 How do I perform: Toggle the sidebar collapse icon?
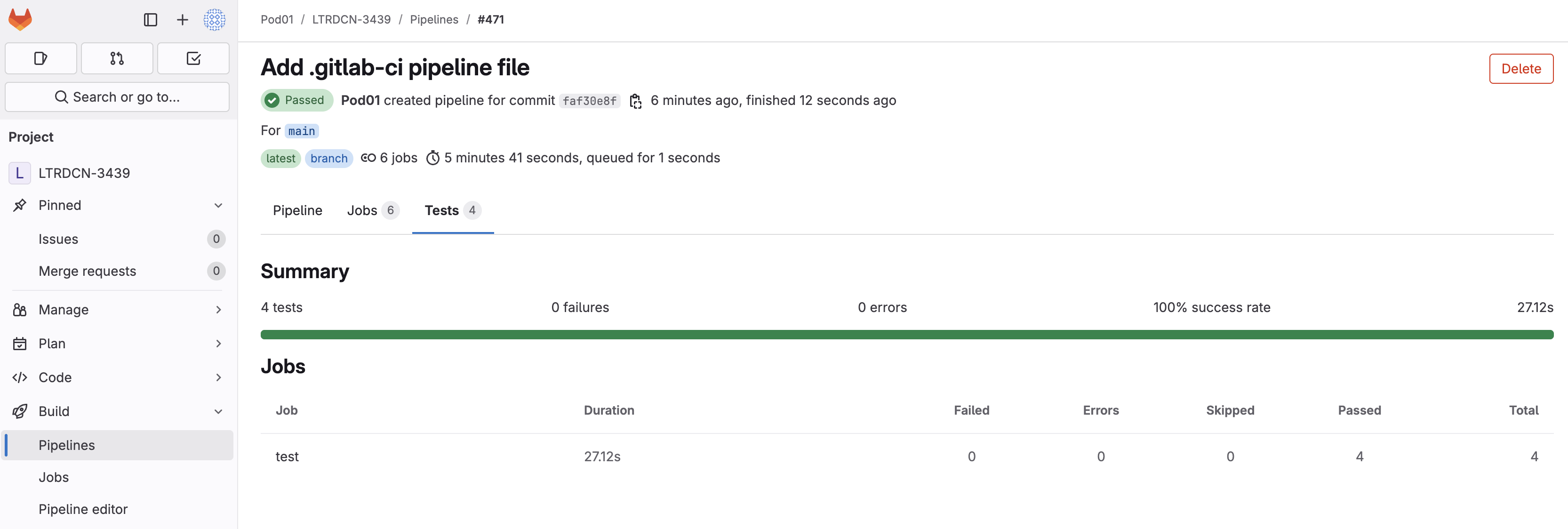coord(150,19)
